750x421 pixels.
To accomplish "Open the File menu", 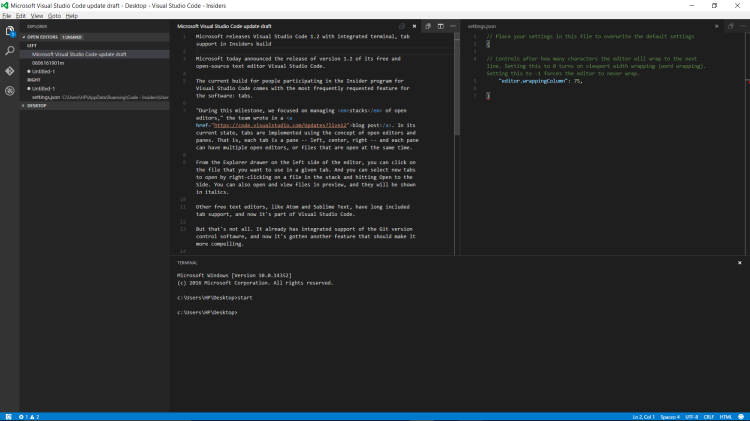I will tap(7, 16).
